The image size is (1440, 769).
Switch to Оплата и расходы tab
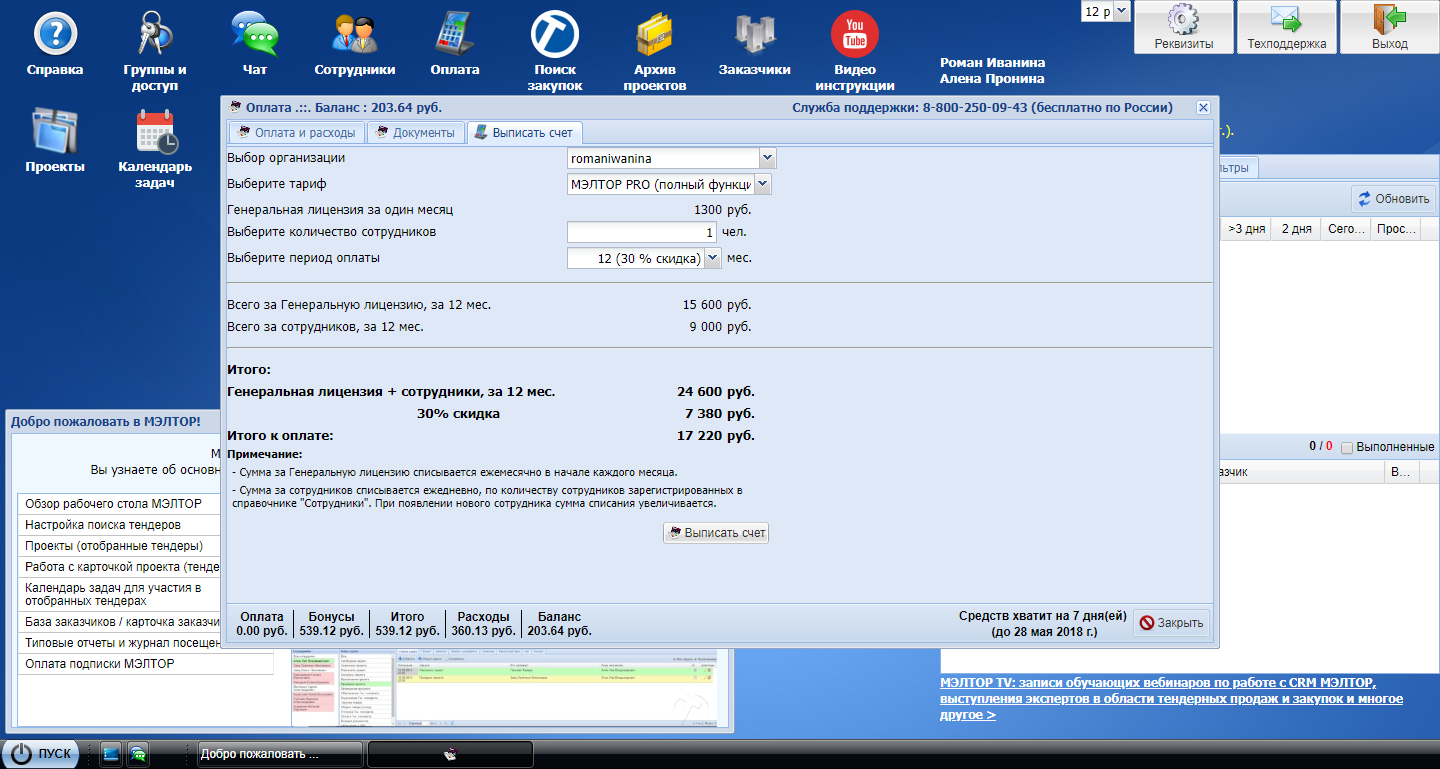[296, 133]
